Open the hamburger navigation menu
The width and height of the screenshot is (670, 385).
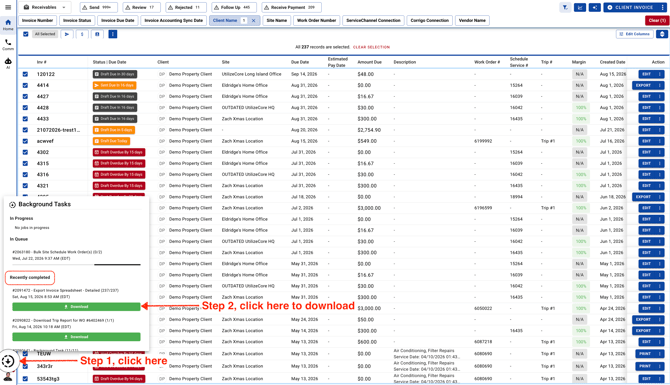click(8, 7)
